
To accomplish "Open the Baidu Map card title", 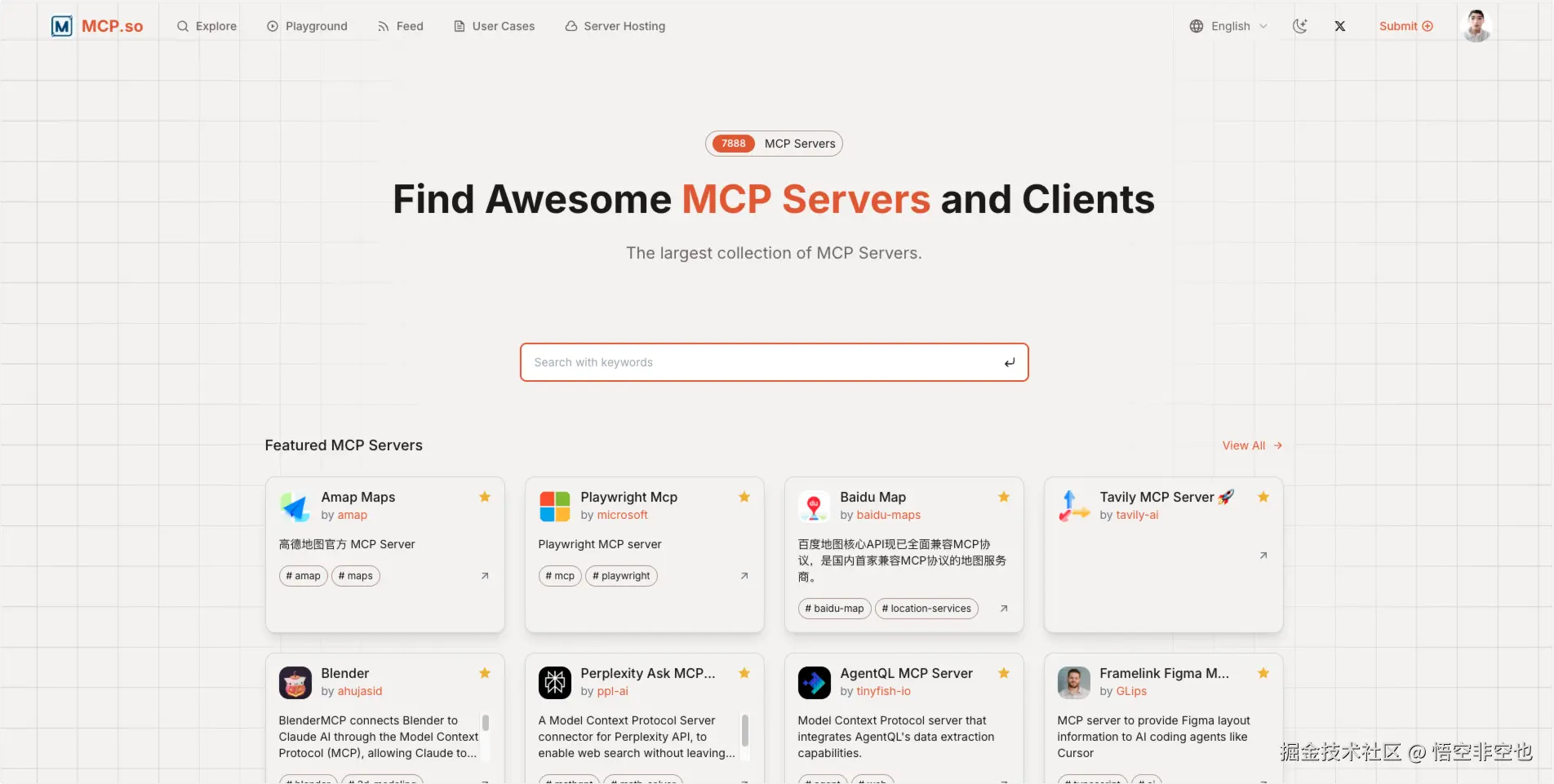I will click(873, 497).
